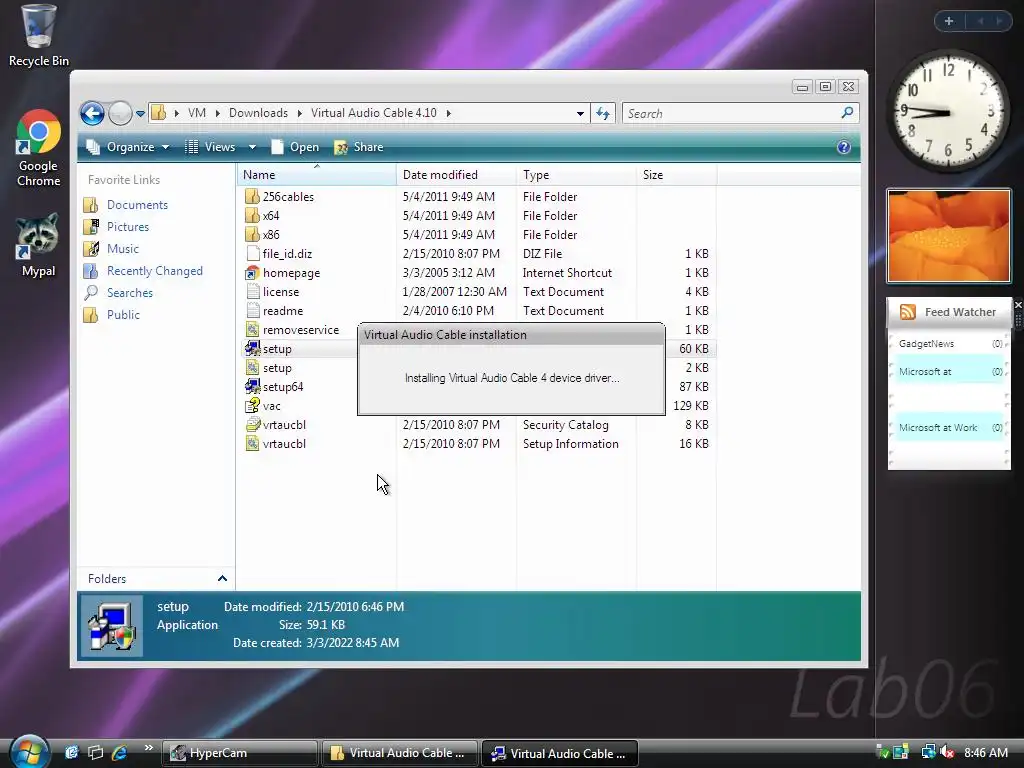Click the Show Desktop quick launch icon
Screen dimensions: 1024x768
tap(71, 752)
